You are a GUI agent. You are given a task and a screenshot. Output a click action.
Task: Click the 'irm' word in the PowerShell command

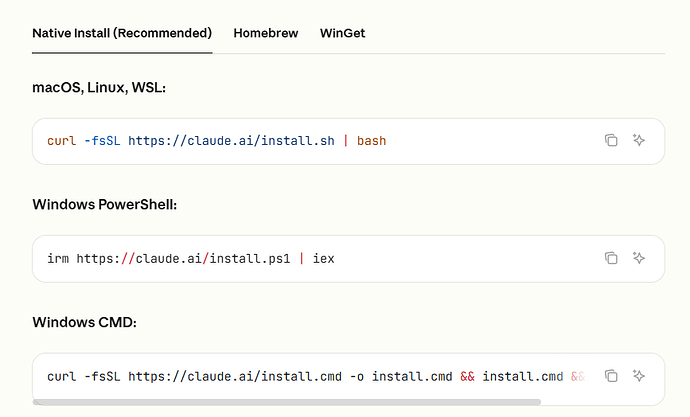click(x=58, y=259)
